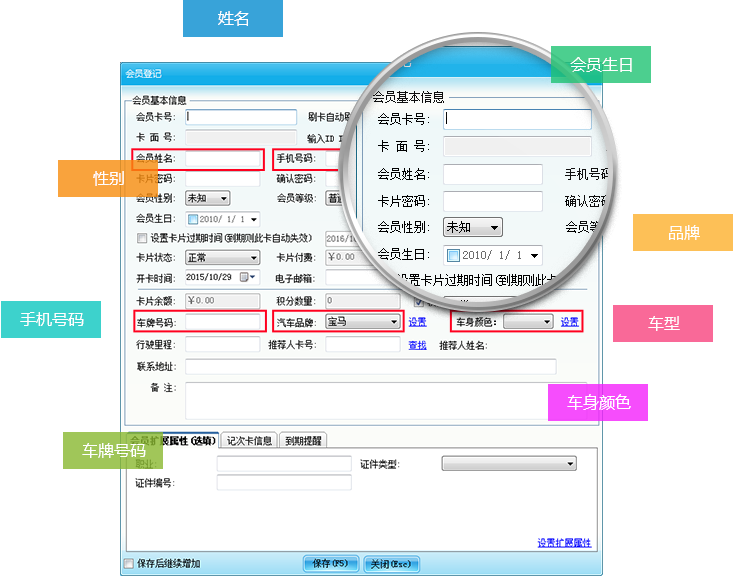Viewport: 736px width, 576px height.
Task: Switch to the 到期提醒 tab
Action: coord(303,440)
